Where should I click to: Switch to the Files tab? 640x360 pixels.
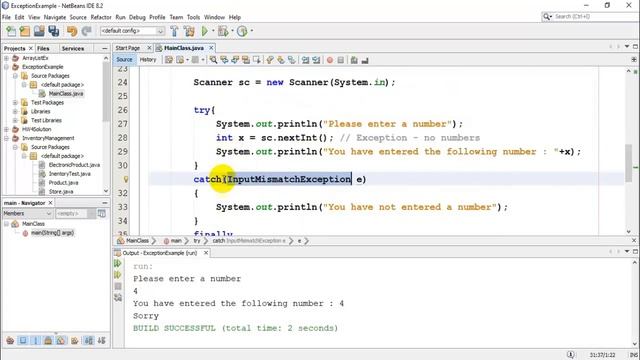pyautogui.click(x=43, y=49)
